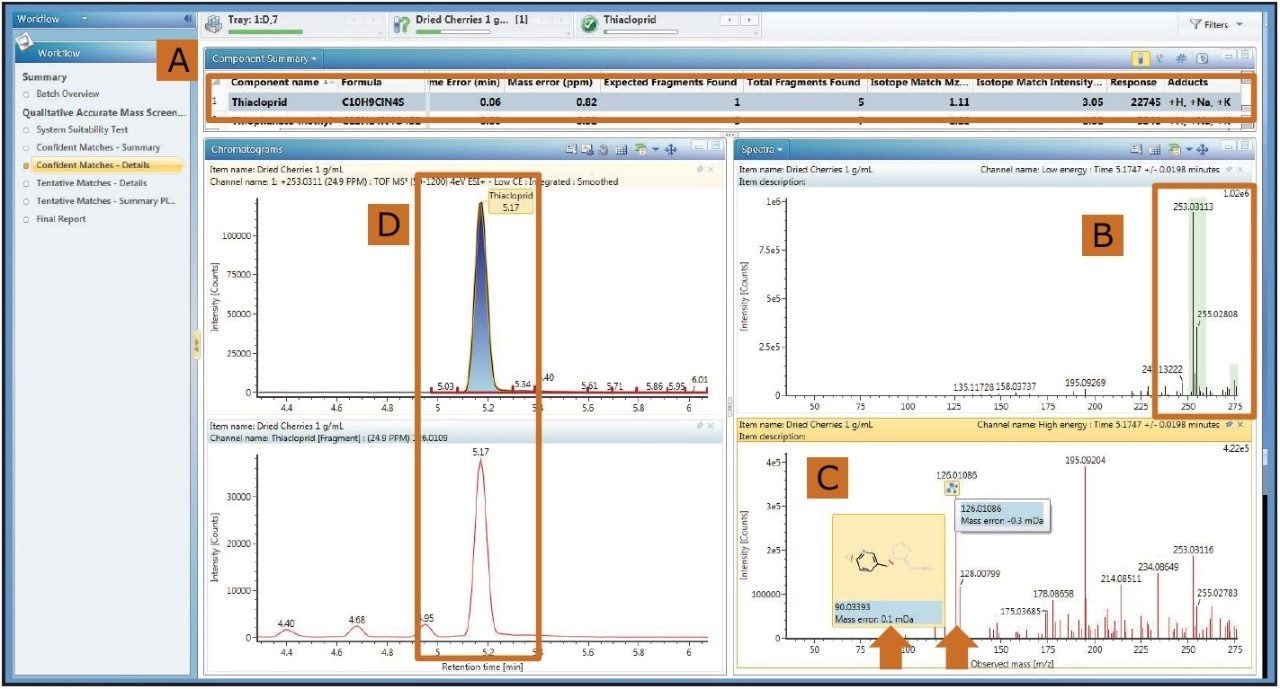Click the hash icon in Component Summary toolbar
1280x689 pixels.
[1181, 59]
